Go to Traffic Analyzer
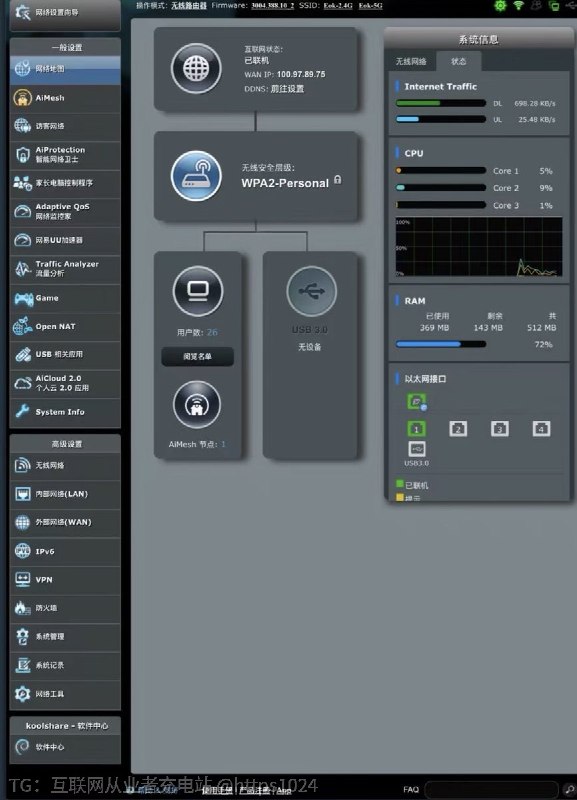577x800 pixels. tap(65, 268)
